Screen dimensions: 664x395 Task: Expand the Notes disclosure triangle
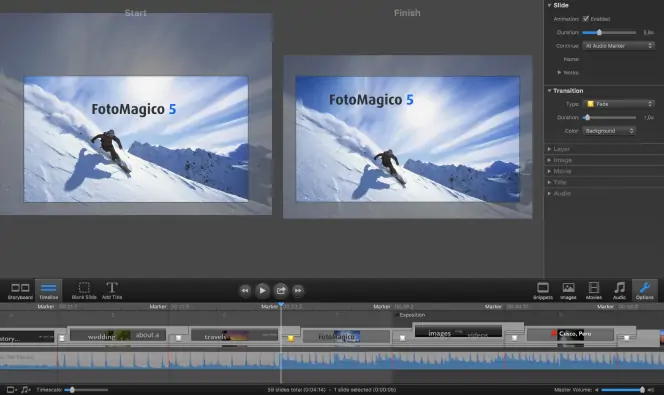[x=559, y=72]
